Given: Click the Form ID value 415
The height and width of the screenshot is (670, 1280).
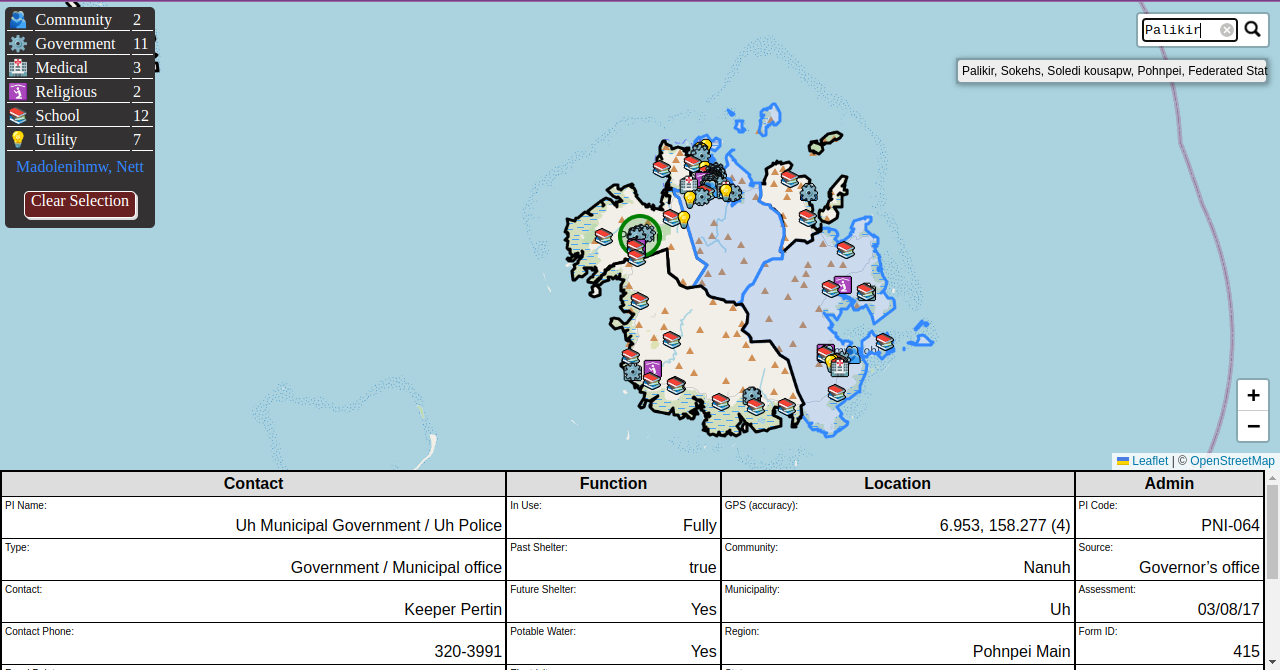Looking at the screenshot, I should click(x=1246, y=651).
